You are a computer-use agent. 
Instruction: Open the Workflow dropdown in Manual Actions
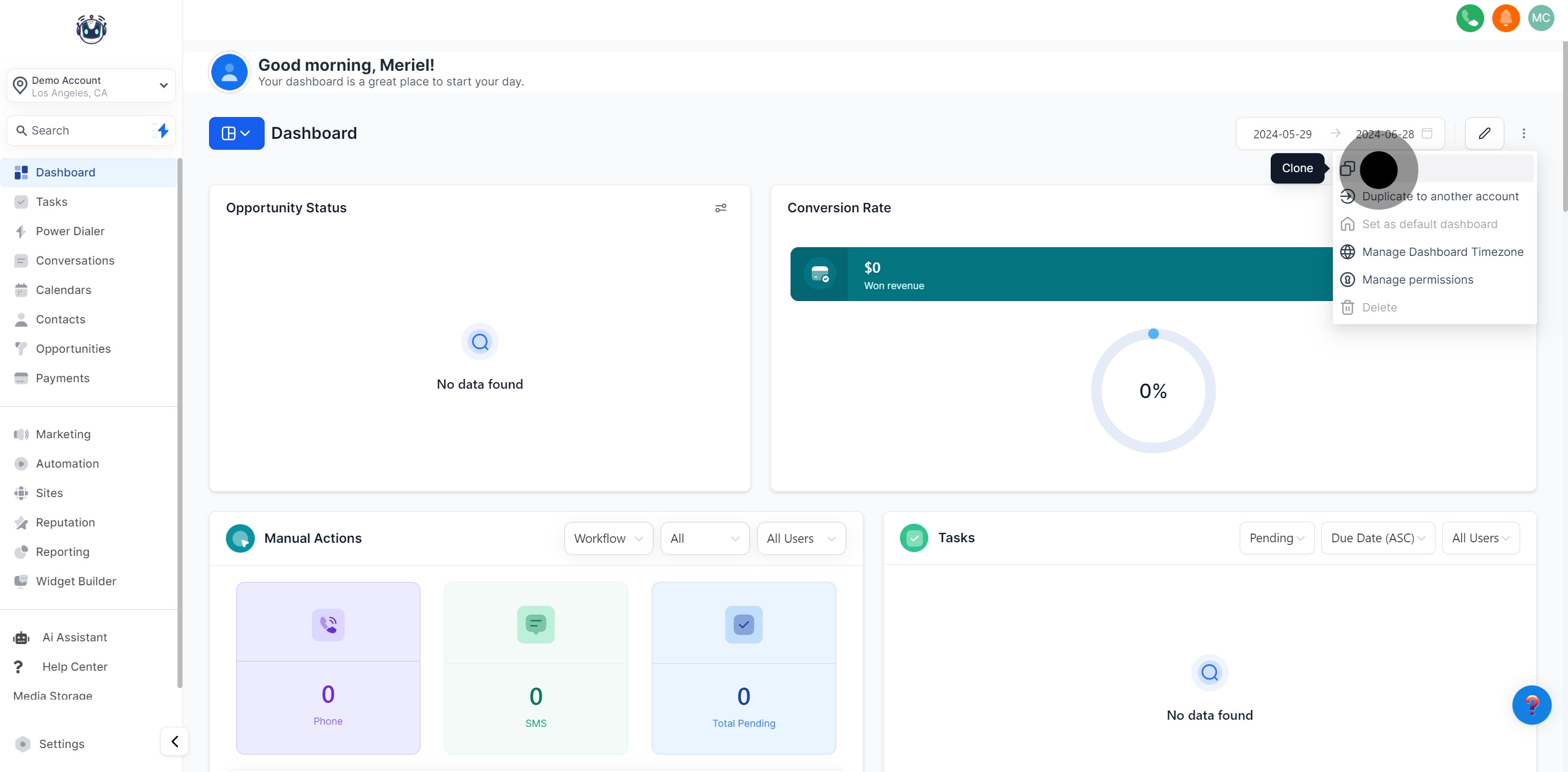pos(608,538)
